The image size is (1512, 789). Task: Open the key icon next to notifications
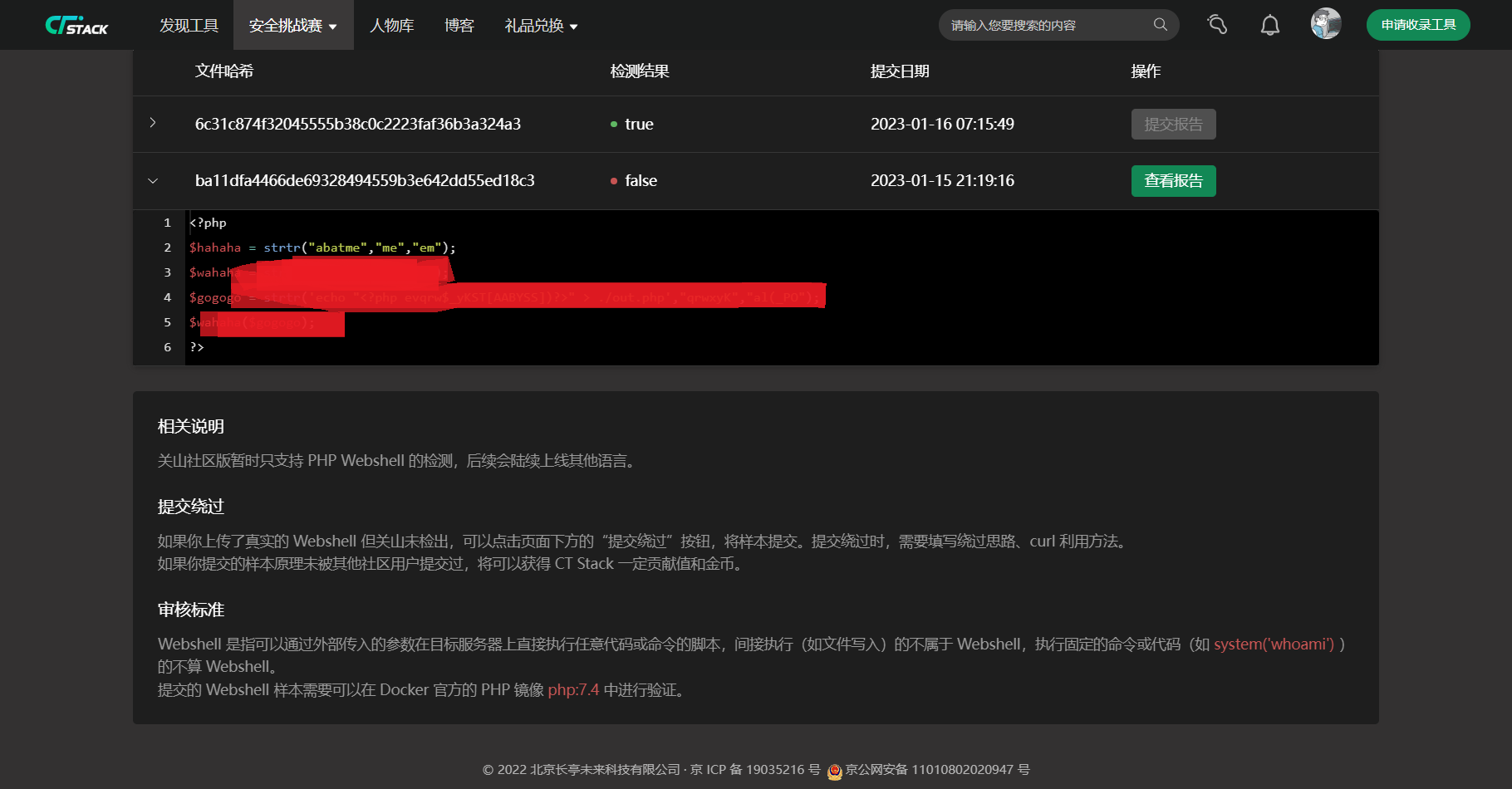pyautogui.click(x=1216, y=25)
